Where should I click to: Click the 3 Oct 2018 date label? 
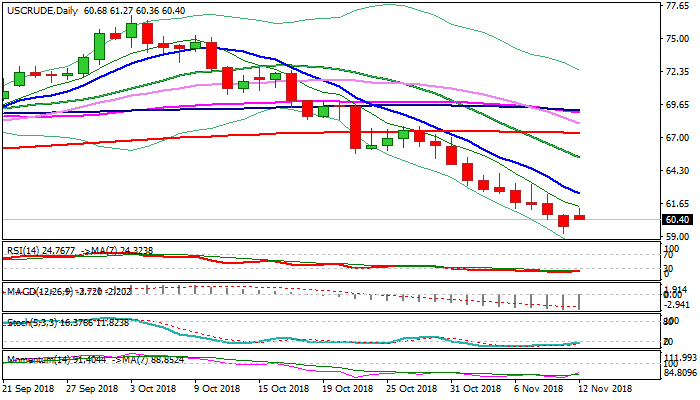click(x=153, y=388)
